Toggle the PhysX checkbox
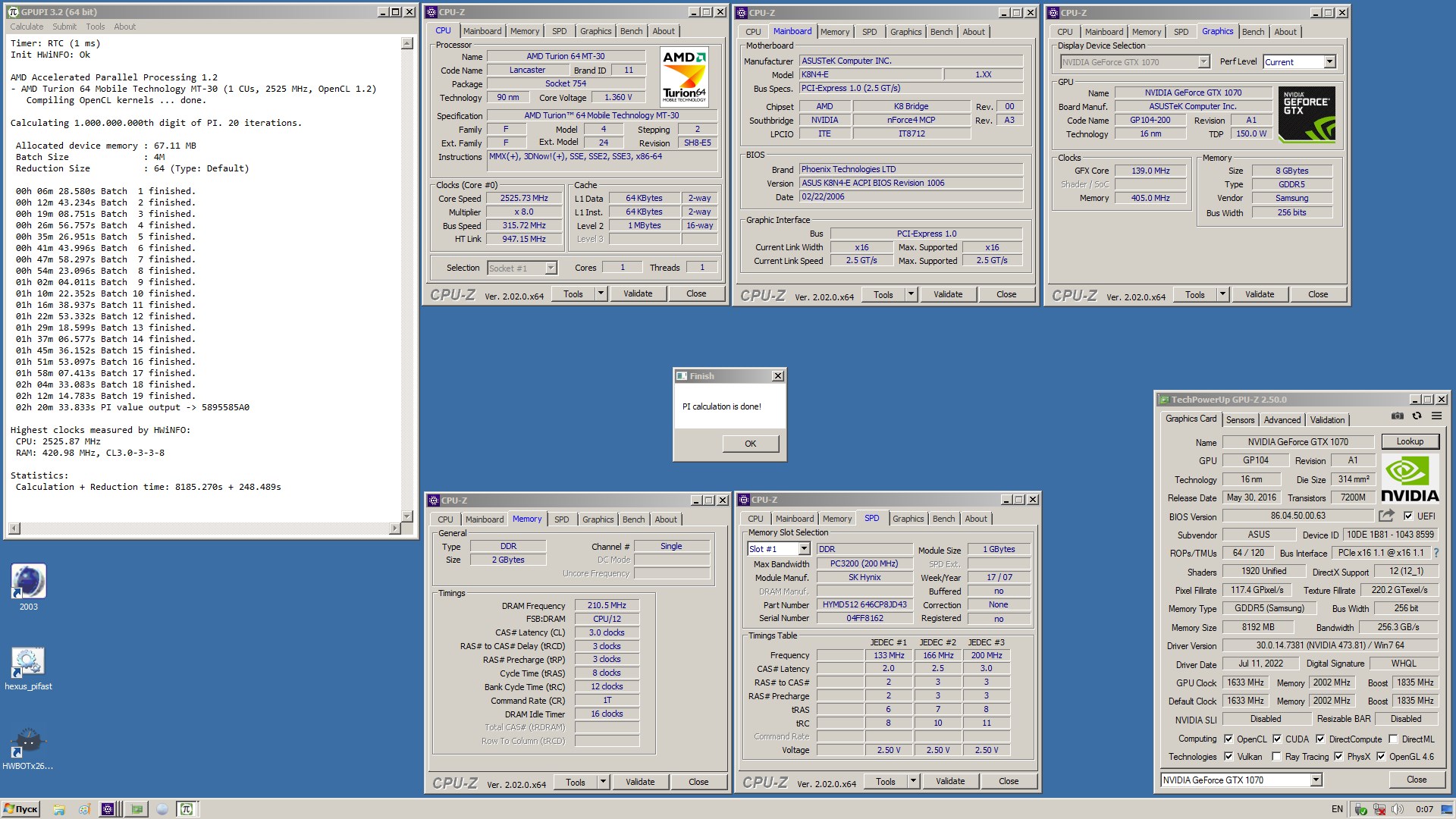Image resolution: width=1456 pixels, height=819 pixels. click(1338, 756)
